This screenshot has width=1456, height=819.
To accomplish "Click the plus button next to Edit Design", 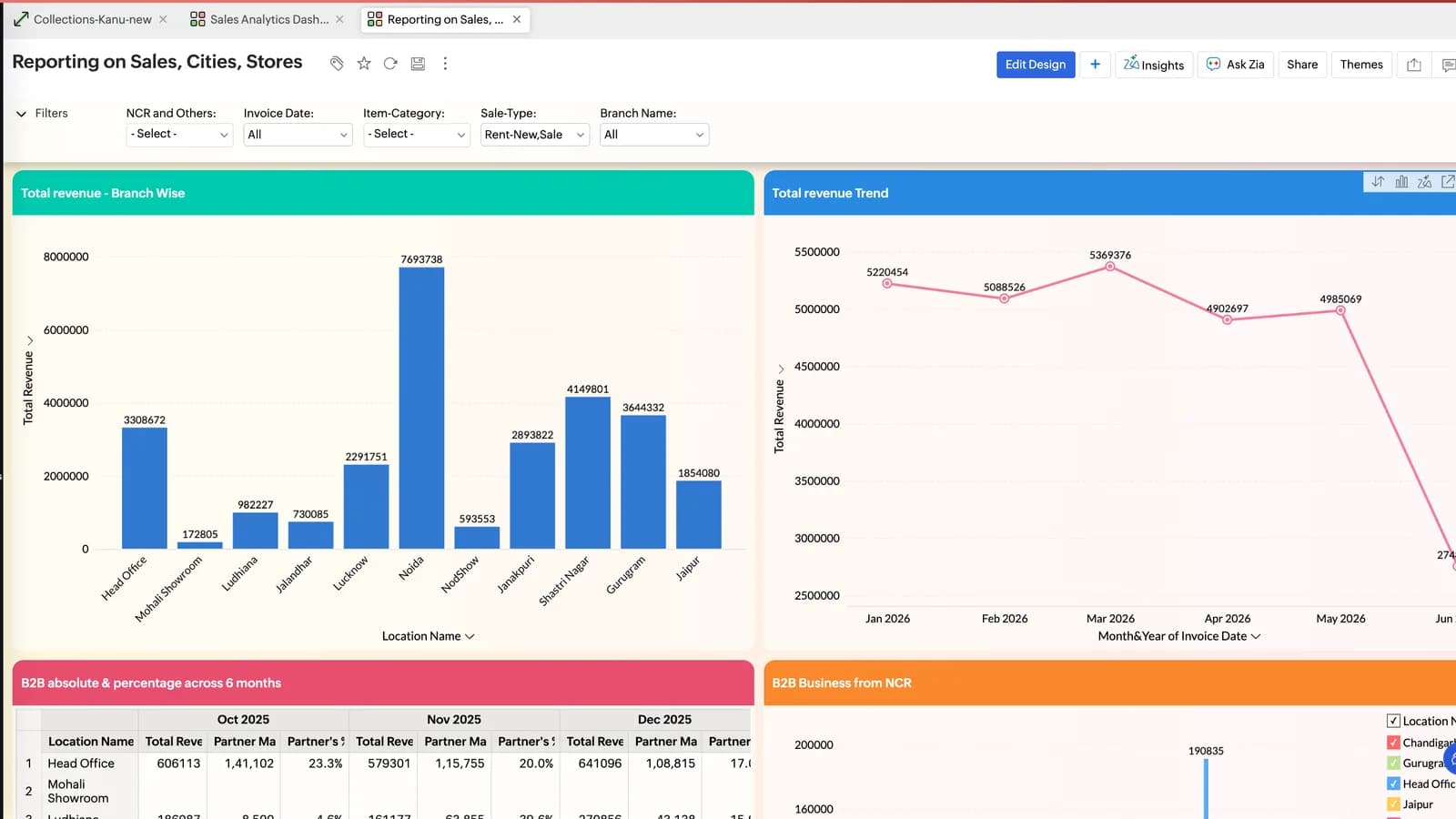I will [x=1095, y=65].
